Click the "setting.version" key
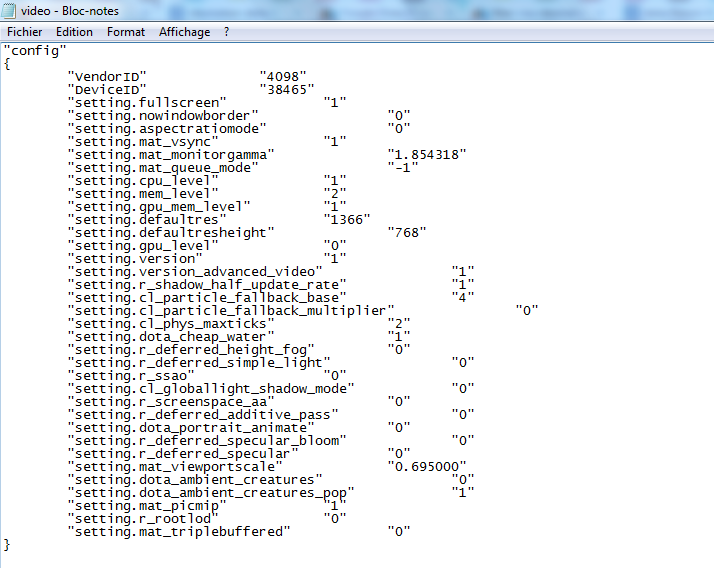This screenshot has width=714, height=568. [135, 259]
